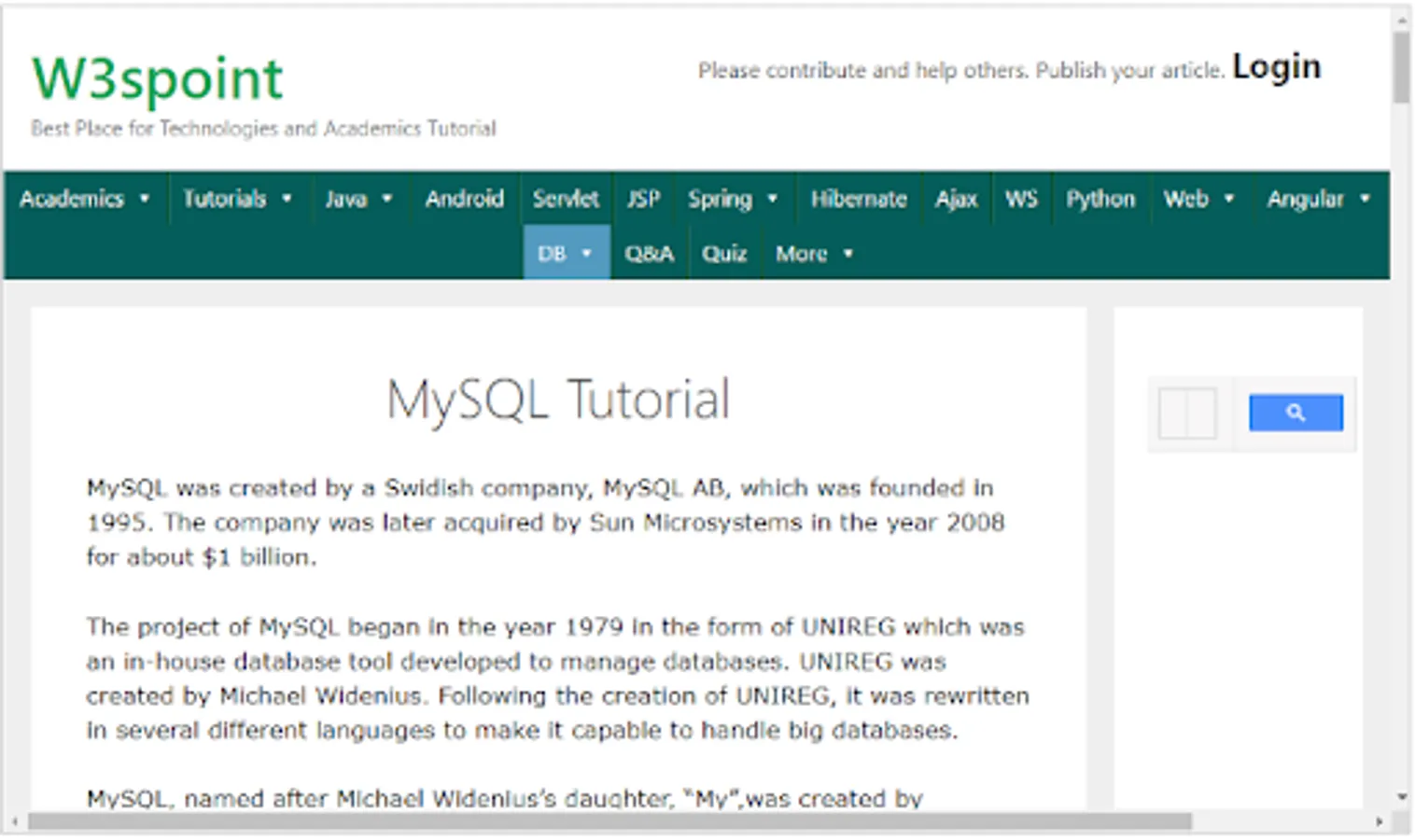Click the scroll left arrow

point(15,822)
